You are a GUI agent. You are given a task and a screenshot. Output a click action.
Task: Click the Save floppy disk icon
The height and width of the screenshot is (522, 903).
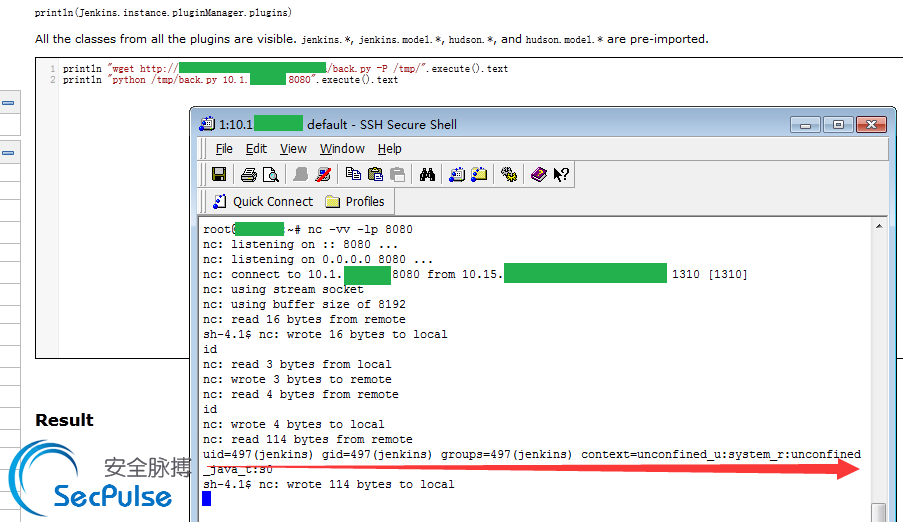click(219, 174)
